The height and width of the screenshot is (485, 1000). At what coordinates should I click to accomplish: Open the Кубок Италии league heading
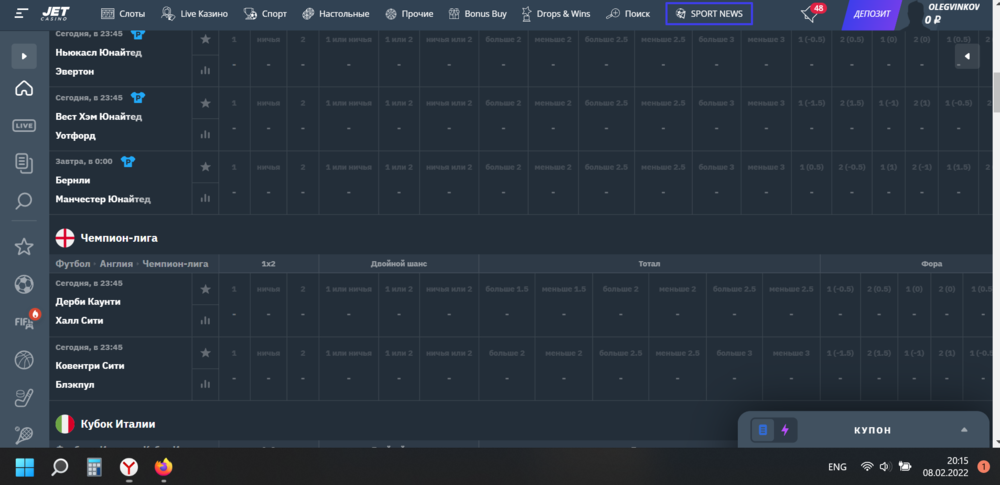118,424
